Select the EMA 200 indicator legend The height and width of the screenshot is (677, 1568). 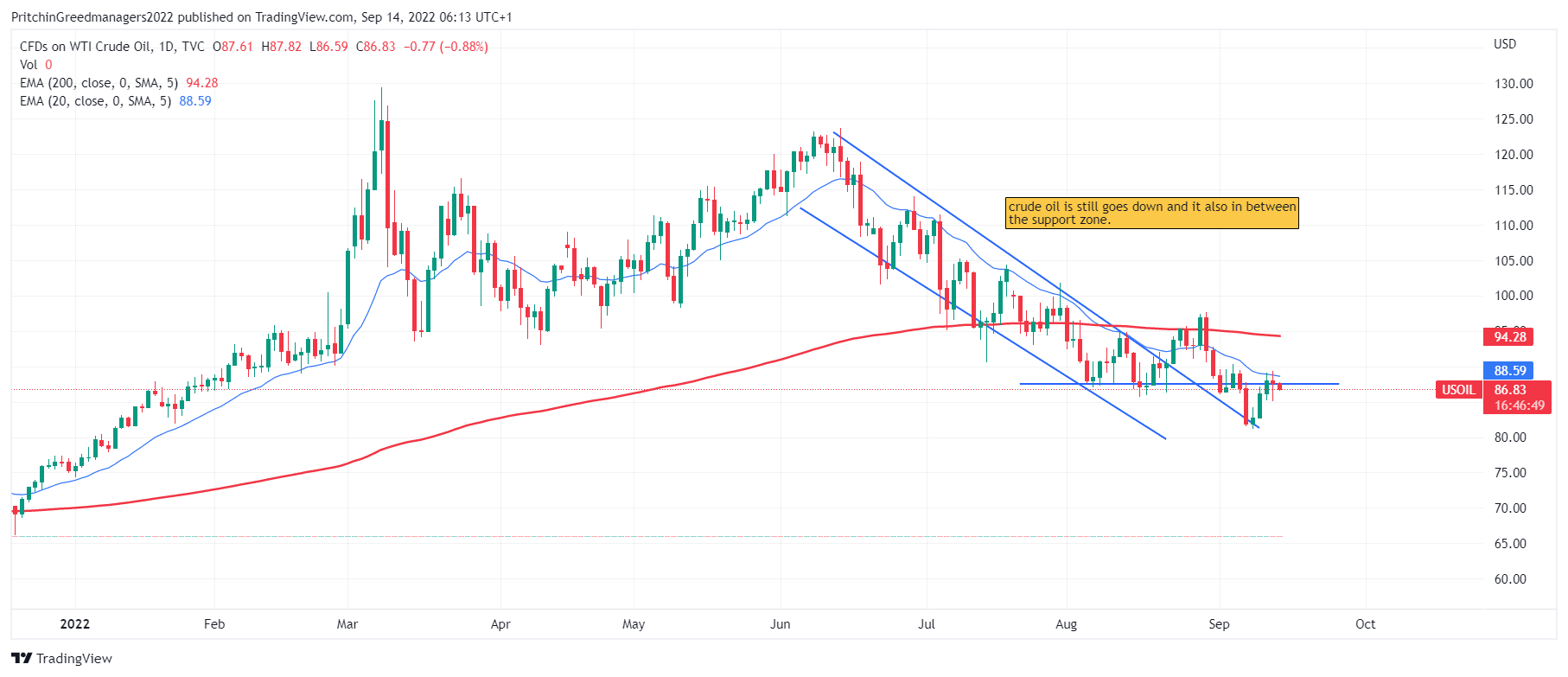click(x=118, y=83)
